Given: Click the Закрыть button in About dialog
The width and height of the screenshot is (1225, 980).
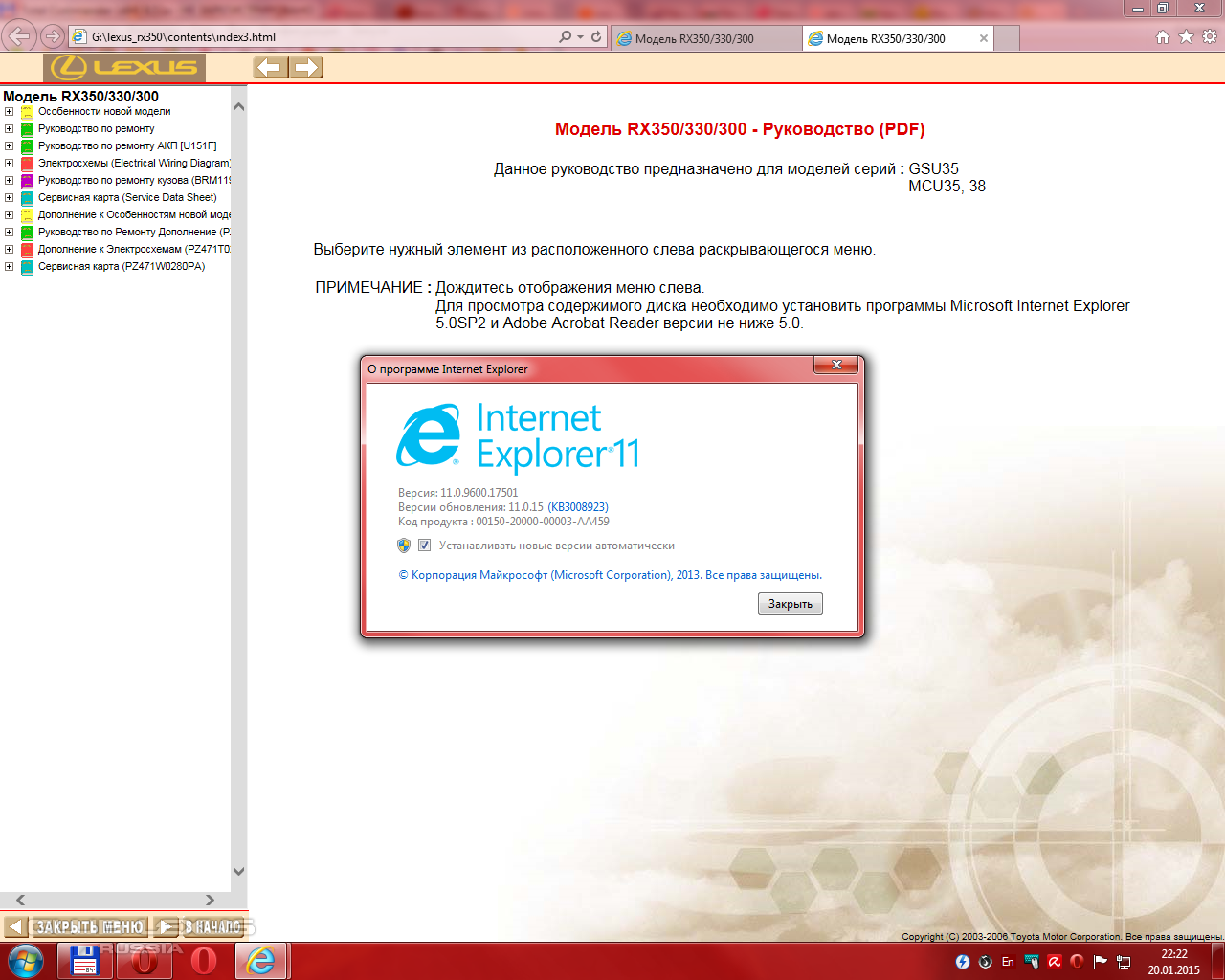Looking at the screenshot, I should [791, 604].
